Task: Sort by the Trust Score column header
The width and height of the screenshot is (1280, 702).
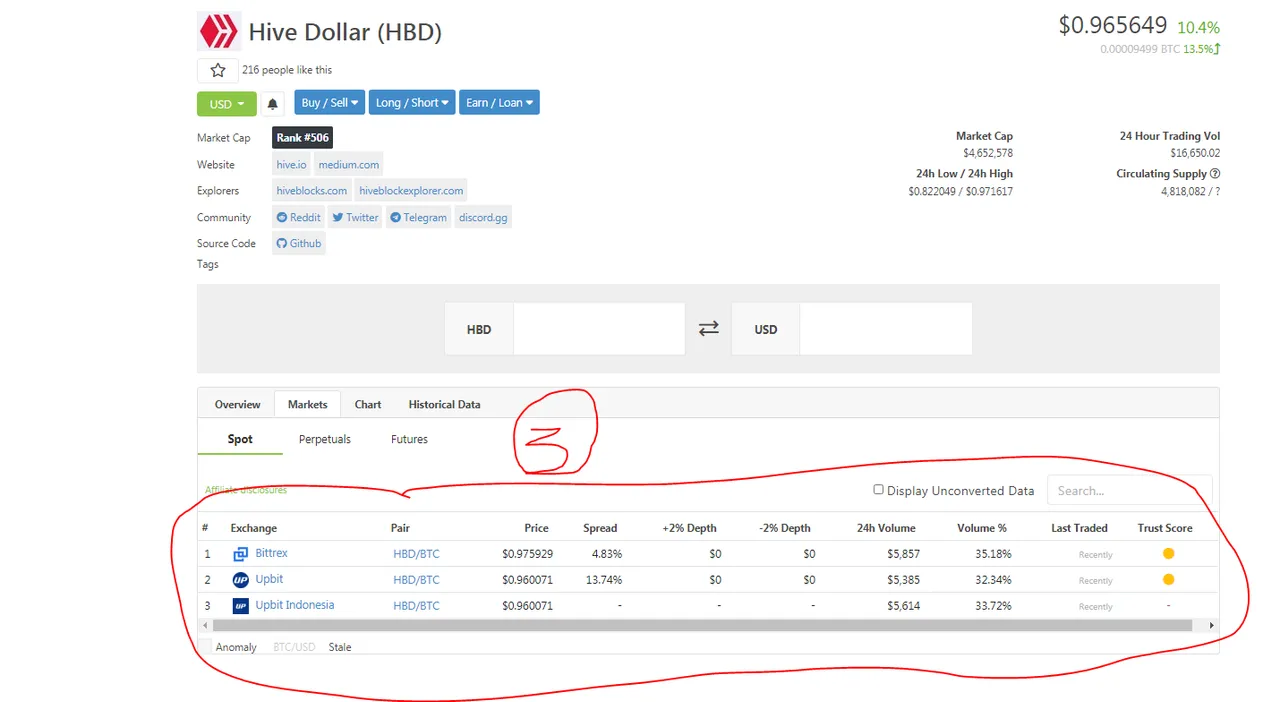Action: (x=1165, y=528)
